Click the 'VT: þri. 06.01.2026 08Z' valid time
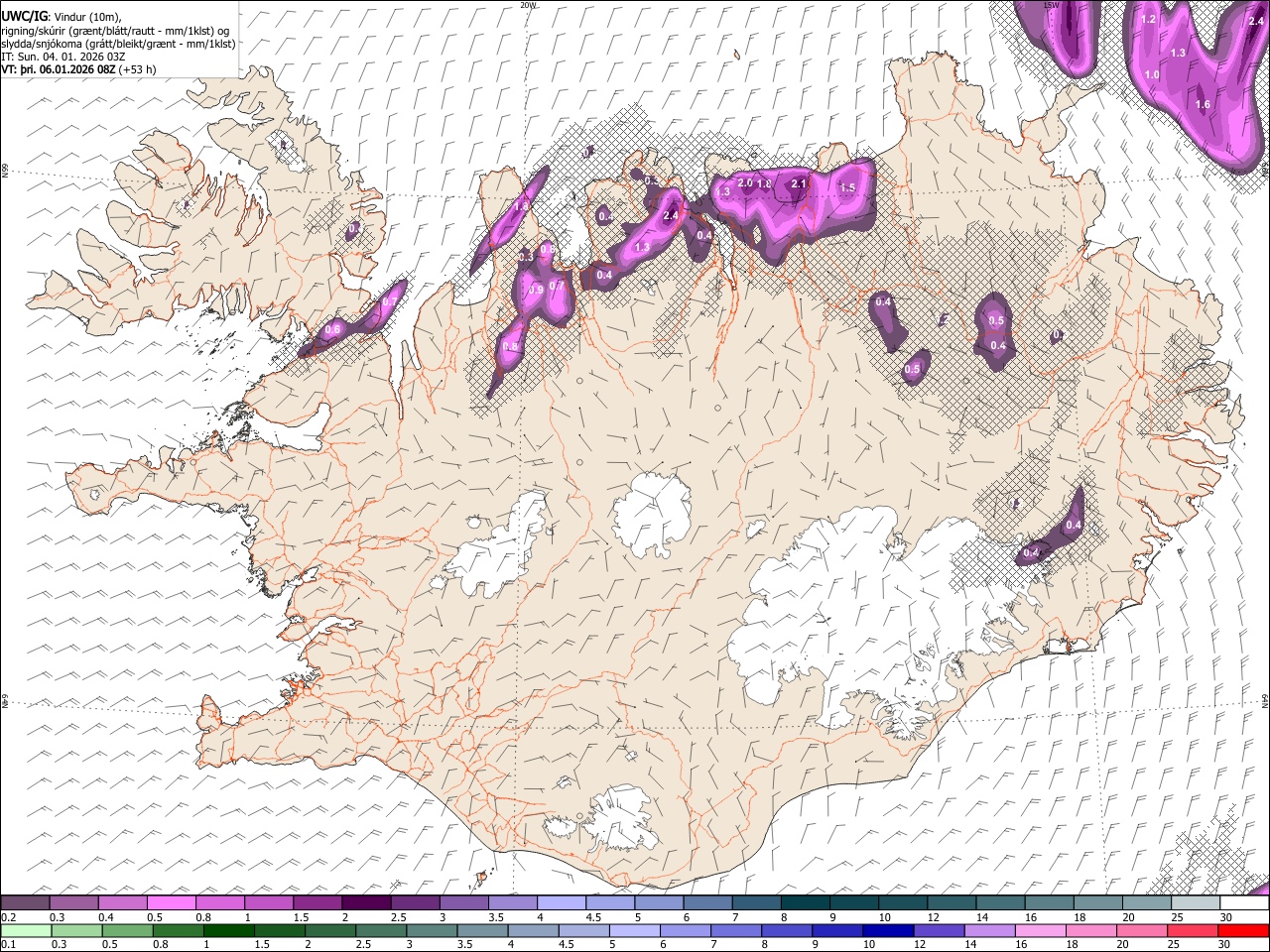Viewport: 1270px width, 952px height. [59, 69]
